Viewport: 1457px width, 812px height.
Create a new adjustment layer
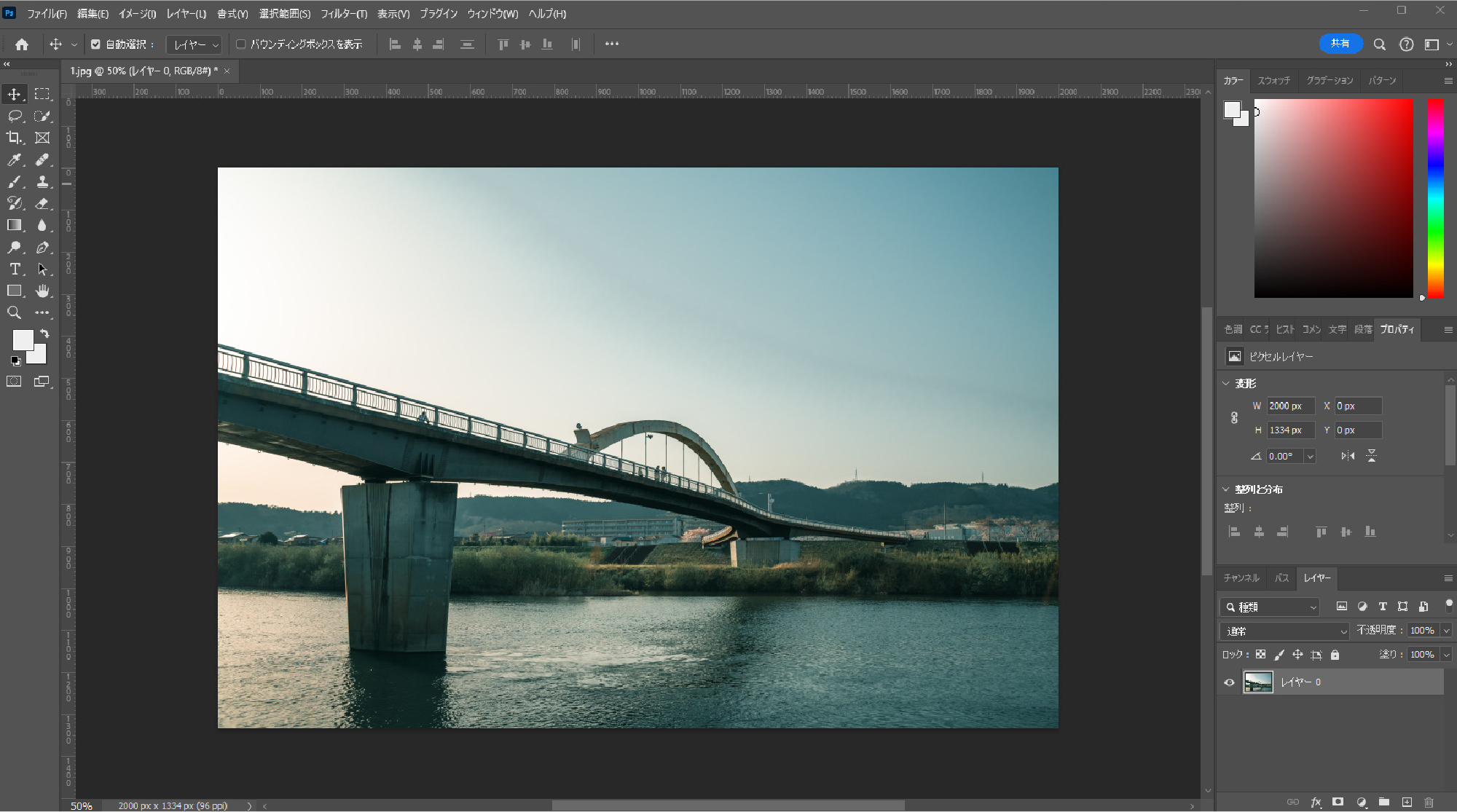1362,802
